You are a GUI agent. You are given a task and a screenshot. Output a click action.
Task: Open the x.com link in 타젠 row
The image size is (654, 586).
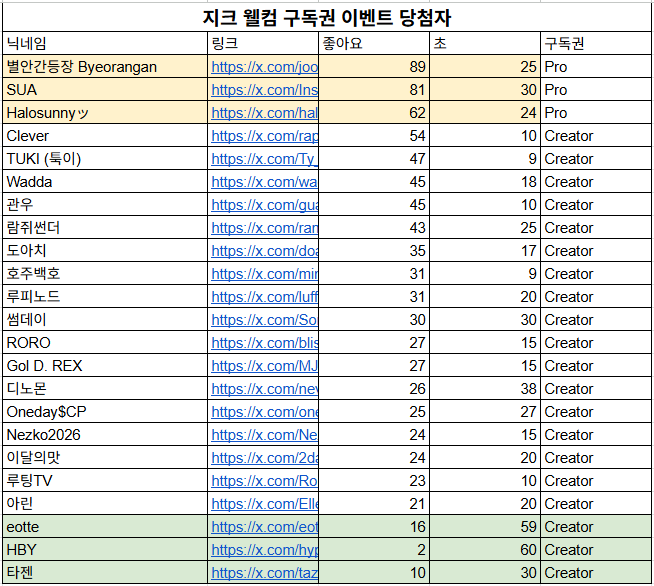pyautogui.click(x=264, y=573)
